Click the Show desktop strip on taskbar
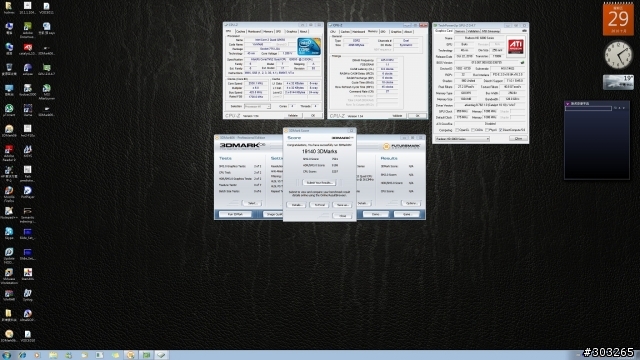 637,355
